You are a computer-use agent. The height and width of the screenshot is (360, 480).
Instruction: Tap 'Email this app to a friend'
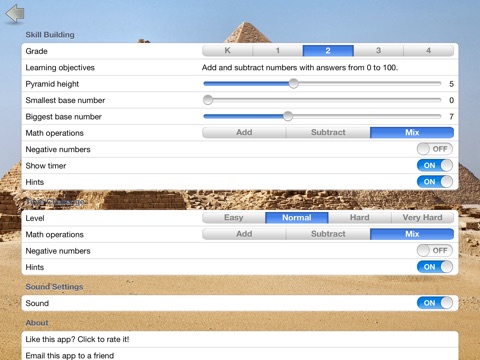(240, 354)
